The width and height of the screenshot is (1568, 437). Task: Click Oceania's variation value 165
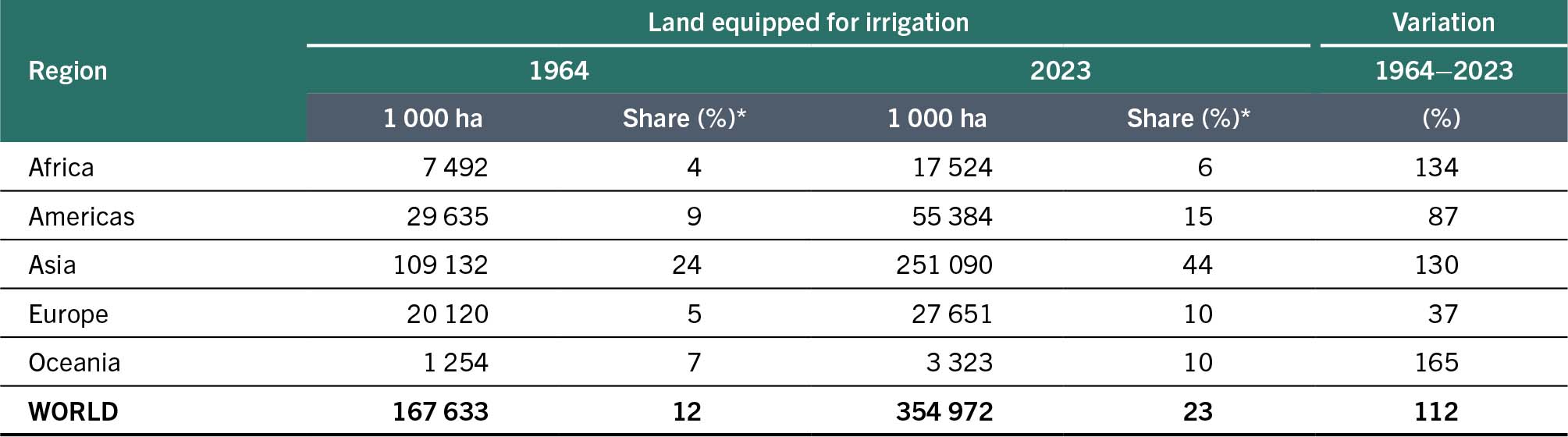pyautogui.click(x=1436, y=363)
